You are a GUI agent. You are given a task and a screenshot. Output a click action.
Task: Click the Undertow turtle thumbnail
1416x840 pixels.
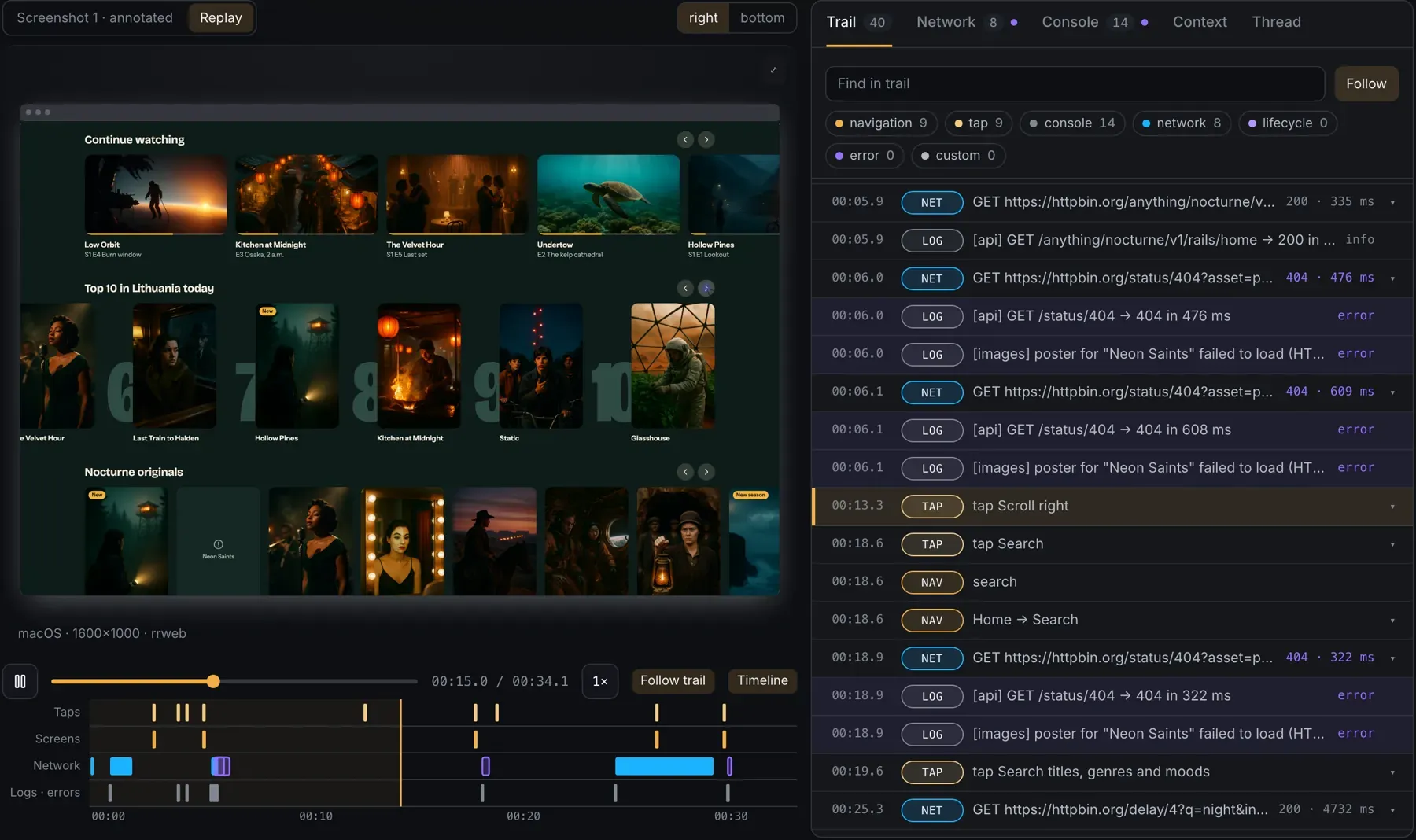click(x=608, y=194)
